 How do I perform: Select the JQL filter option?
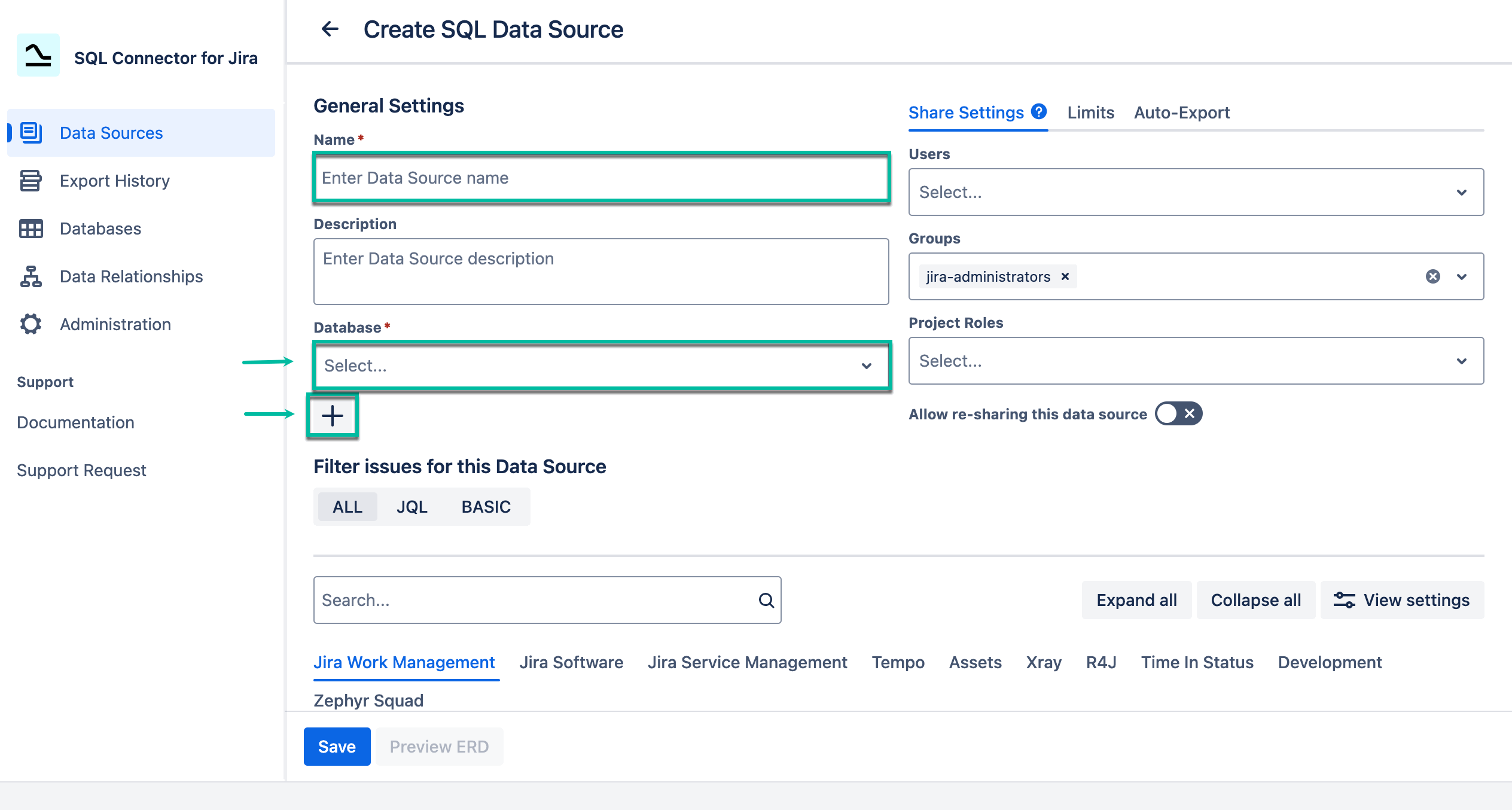coord(412,506)
